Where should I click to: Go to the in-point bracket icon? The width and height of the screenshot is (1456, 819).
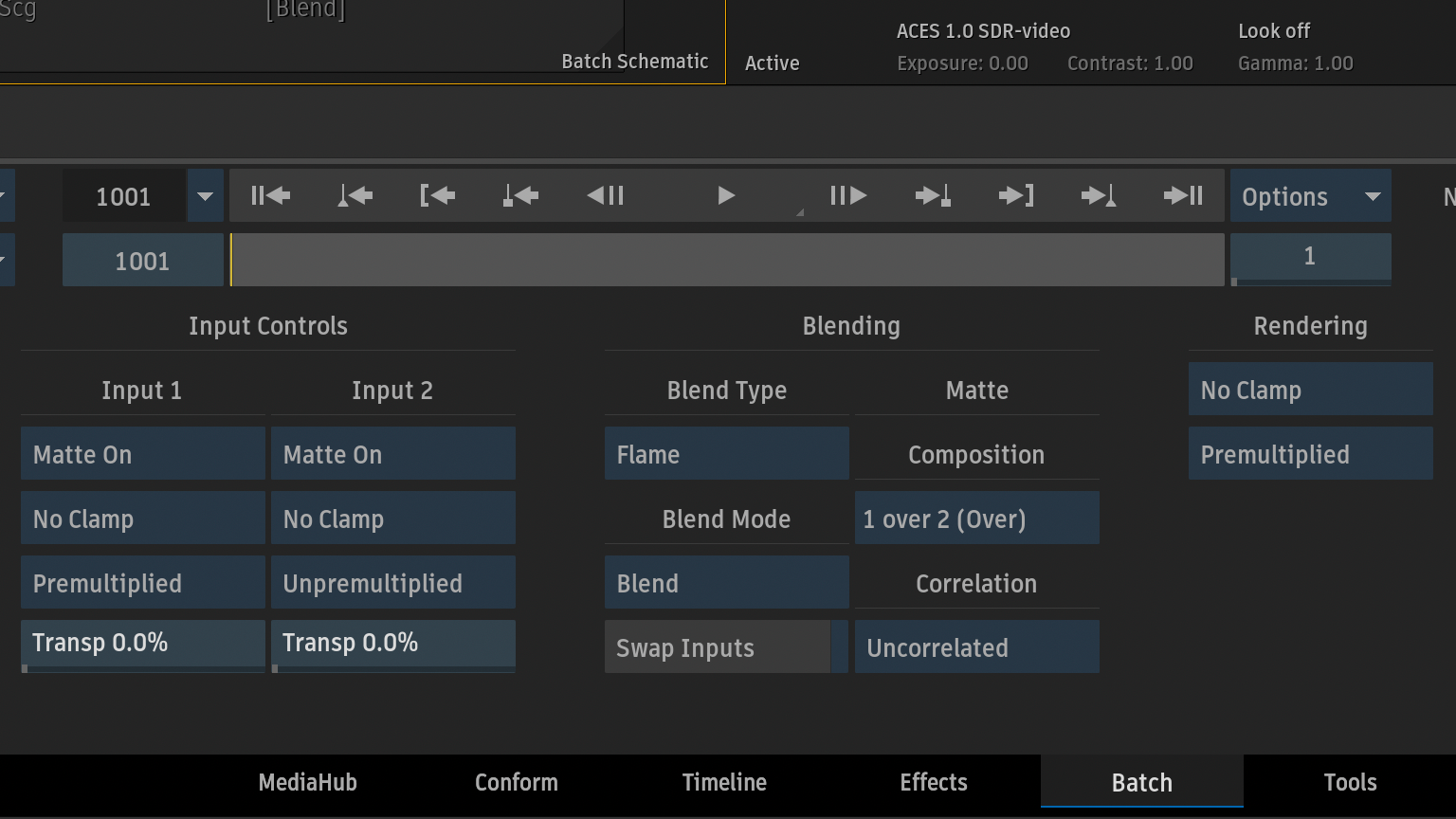437,196
